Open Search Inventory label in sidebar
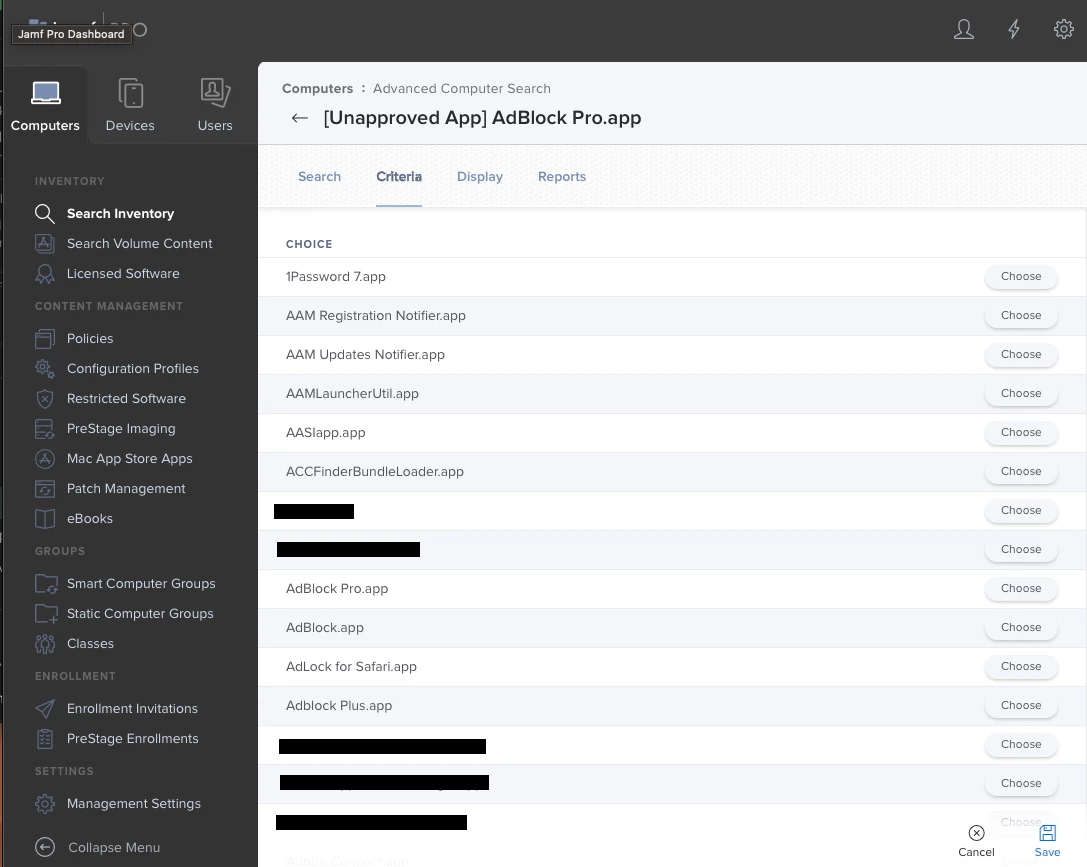Screen dimensions: 1087x867 pyautogui.click(x=121, y=213)
